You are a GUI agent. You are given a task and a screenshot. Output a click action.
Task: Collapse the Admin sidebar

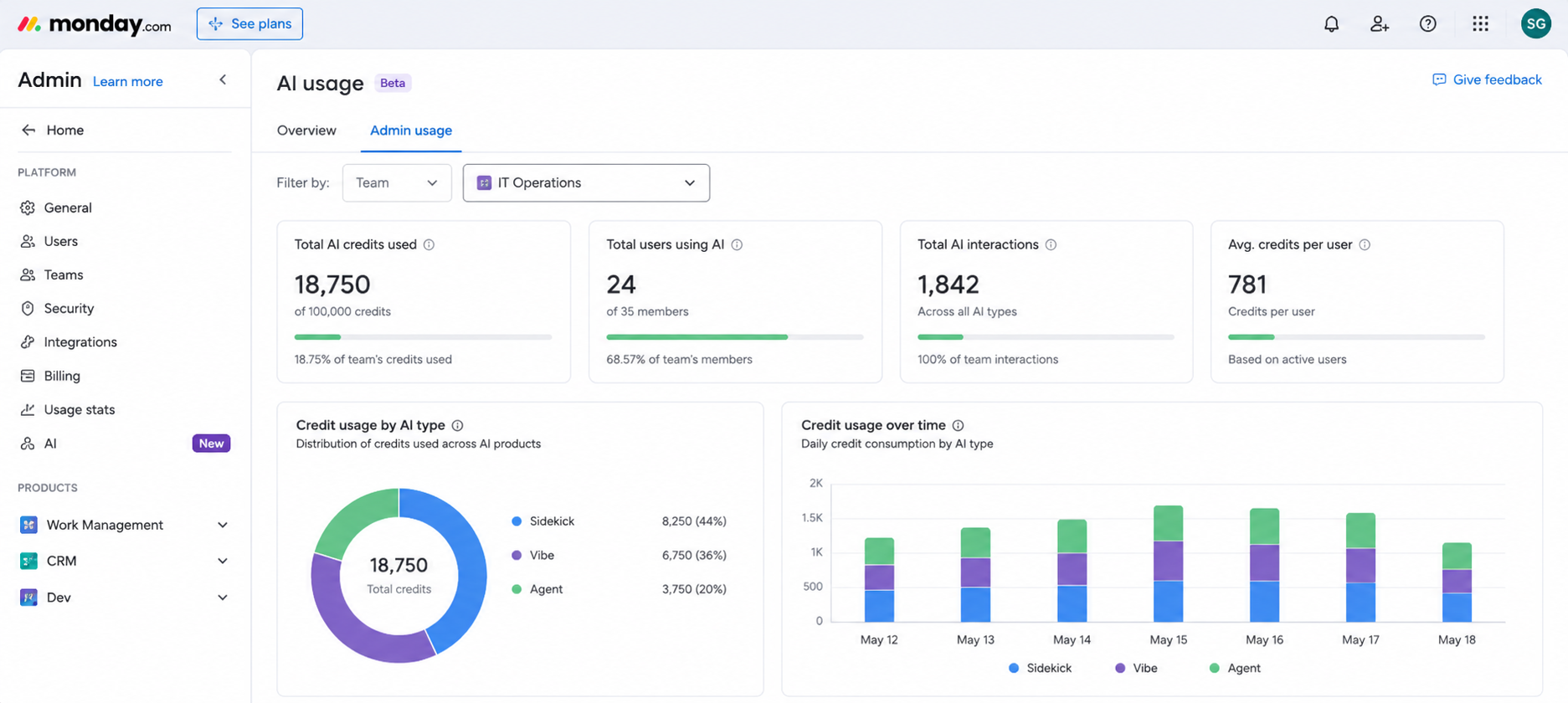point(223,80)
